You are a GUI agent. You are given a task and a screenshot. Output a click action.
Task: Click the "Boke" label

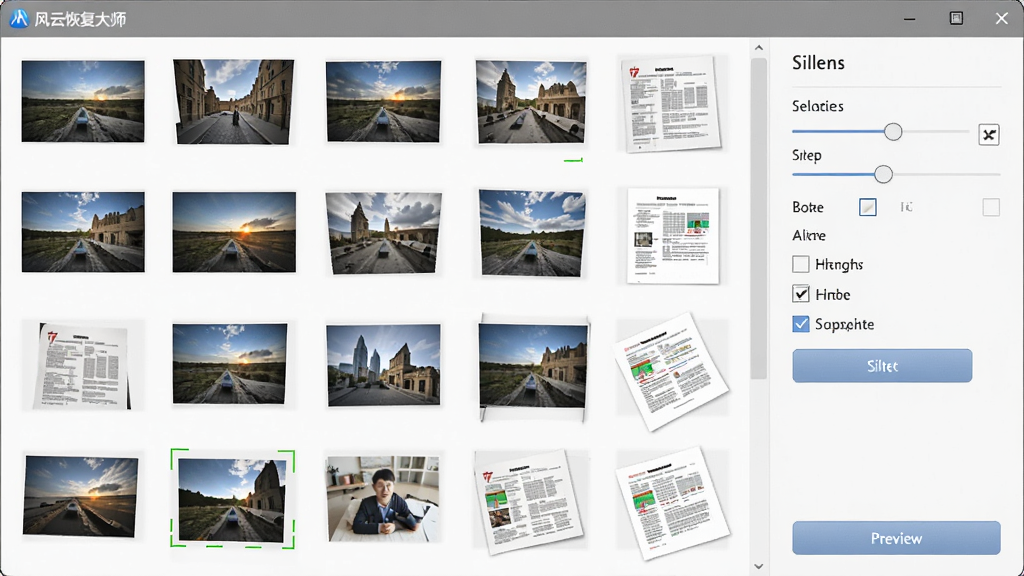808,207
